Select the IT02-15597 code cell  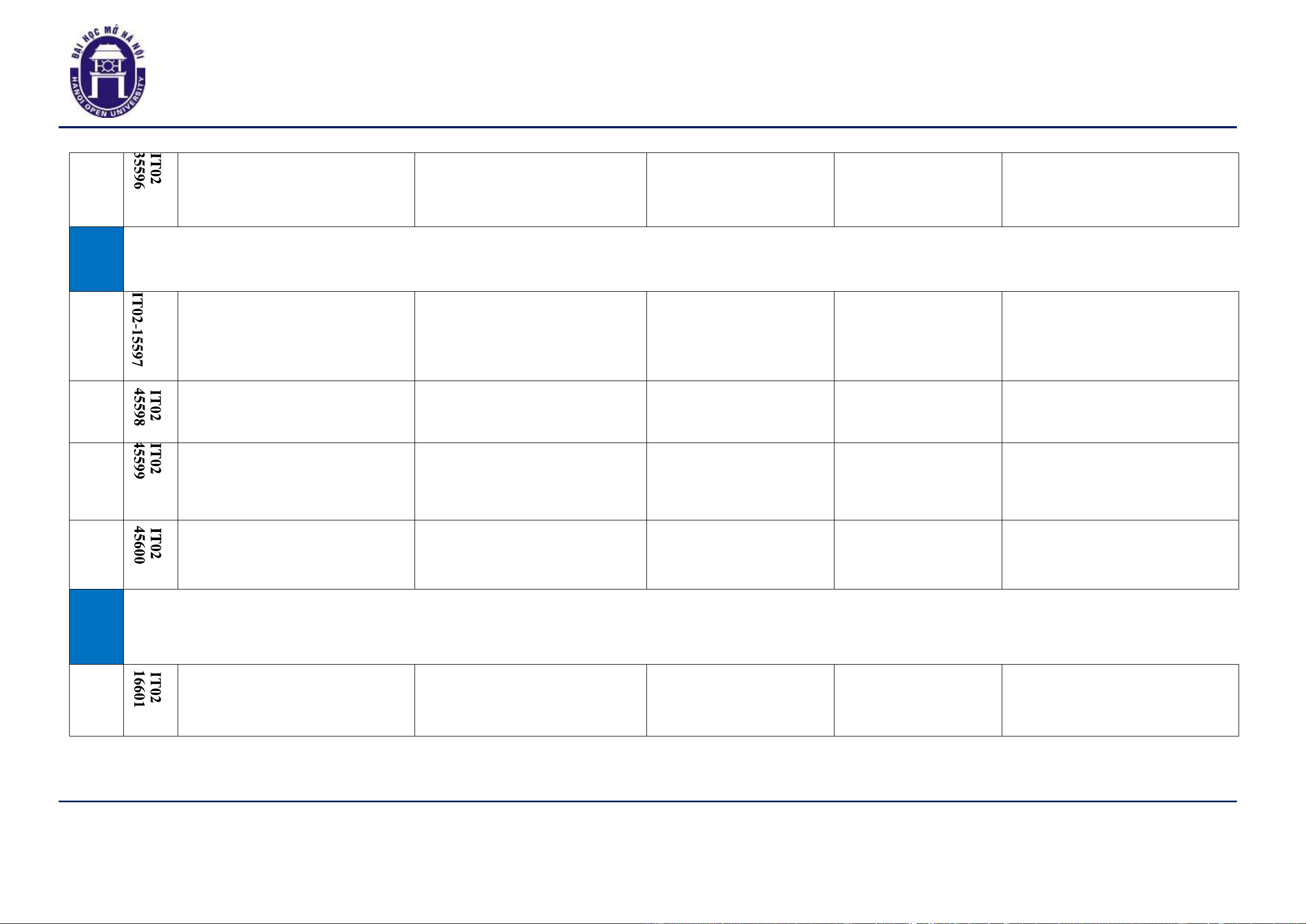(150, 336)
